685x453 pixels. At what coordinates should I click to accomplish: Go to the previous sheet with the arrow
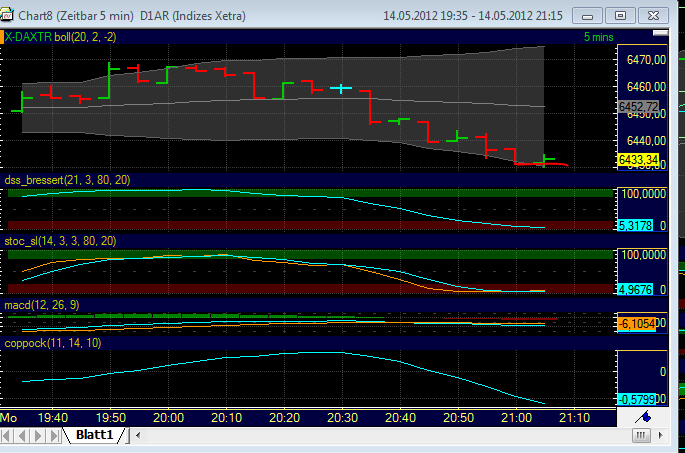pos(22,435)
